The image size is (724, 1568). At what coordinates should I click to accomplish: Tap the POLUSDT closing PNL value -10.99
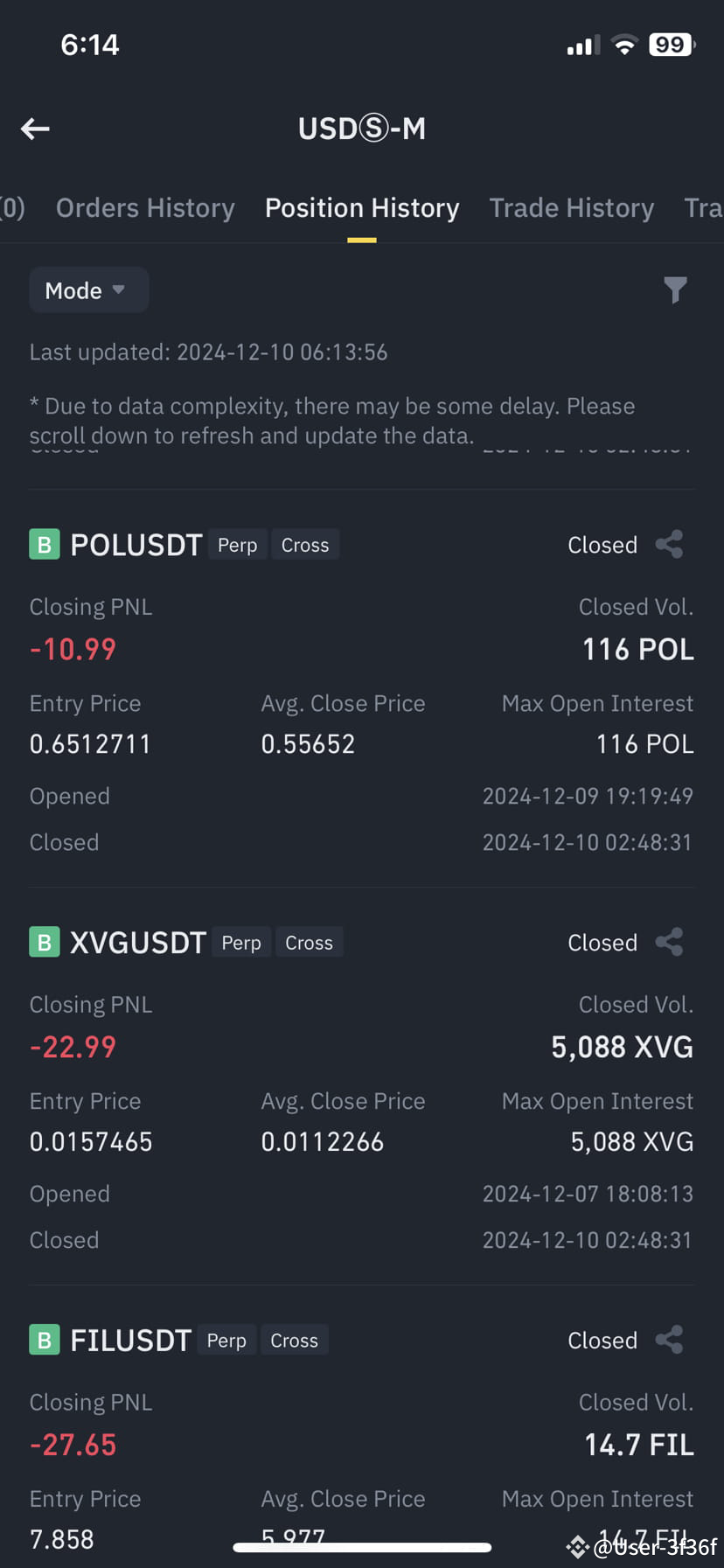point(73,649)
